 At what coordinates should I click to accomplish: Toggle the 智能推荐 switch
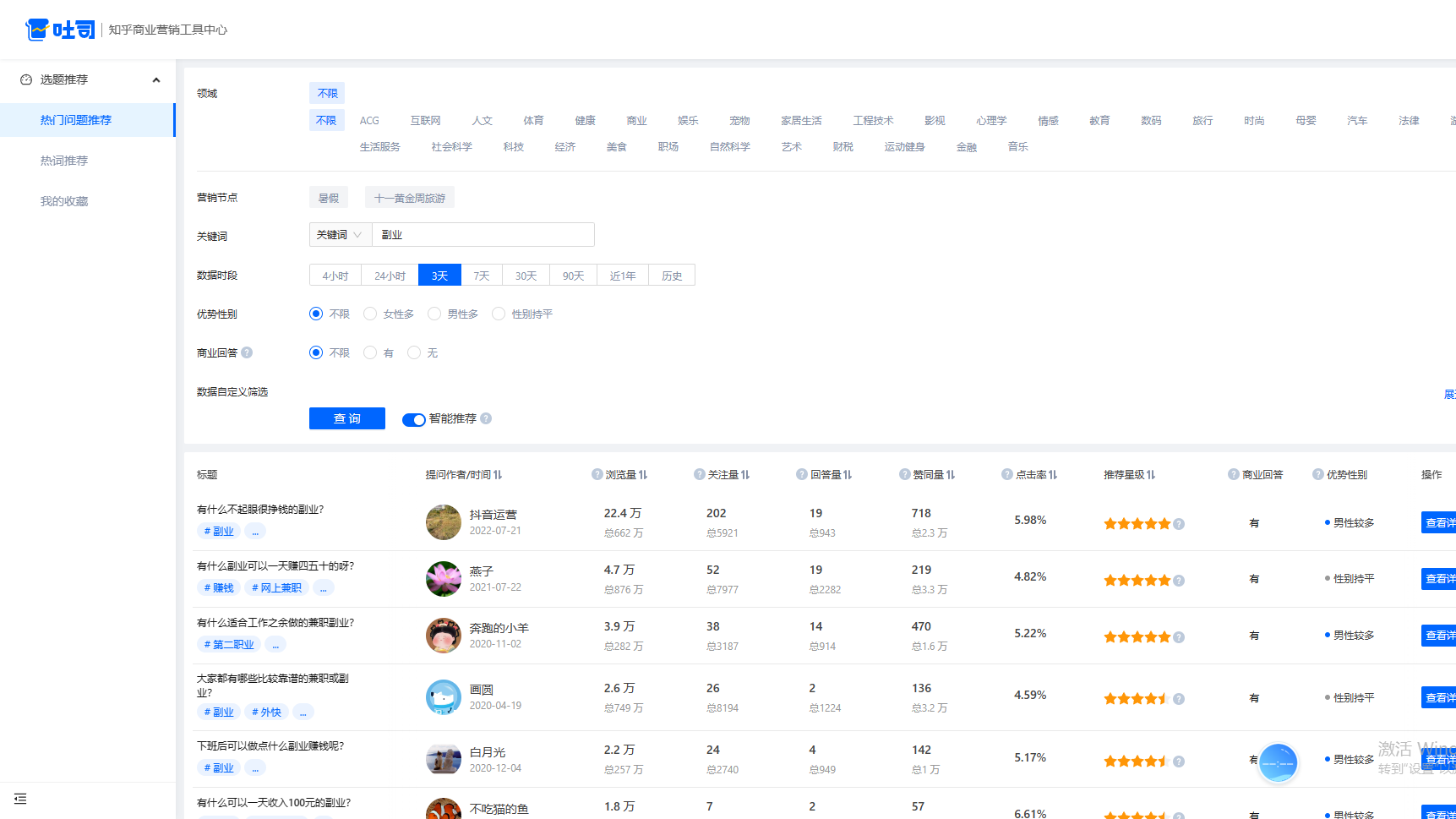point(413,419)
